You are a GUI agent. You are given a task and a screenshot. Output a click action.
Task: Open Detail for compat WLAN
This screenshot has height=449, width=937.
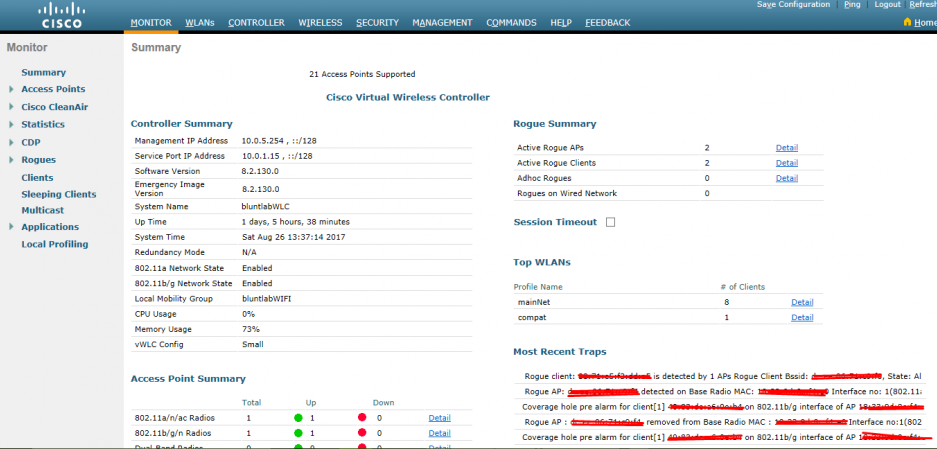pyautogui.click(x=803, y=317)
